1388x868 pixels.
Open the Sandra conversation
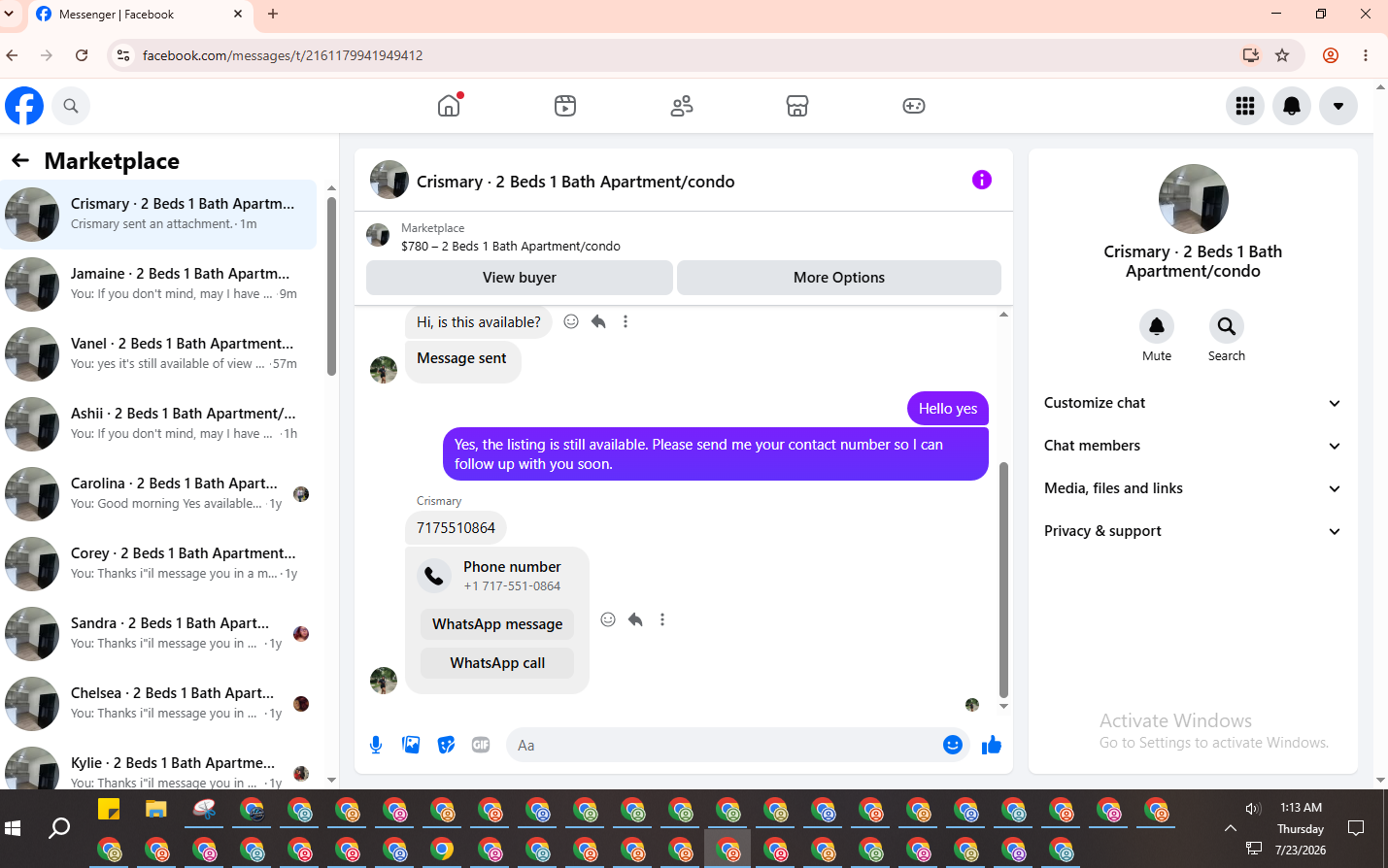[159, 634]
